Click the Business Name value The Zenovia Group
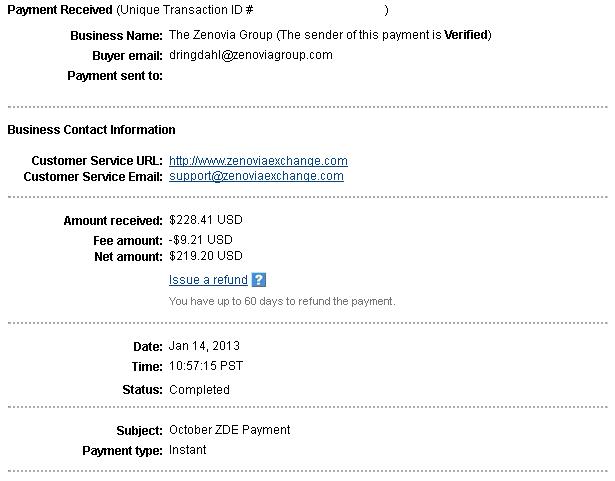This screenshot has width=615, height=481. pos(220,35)
